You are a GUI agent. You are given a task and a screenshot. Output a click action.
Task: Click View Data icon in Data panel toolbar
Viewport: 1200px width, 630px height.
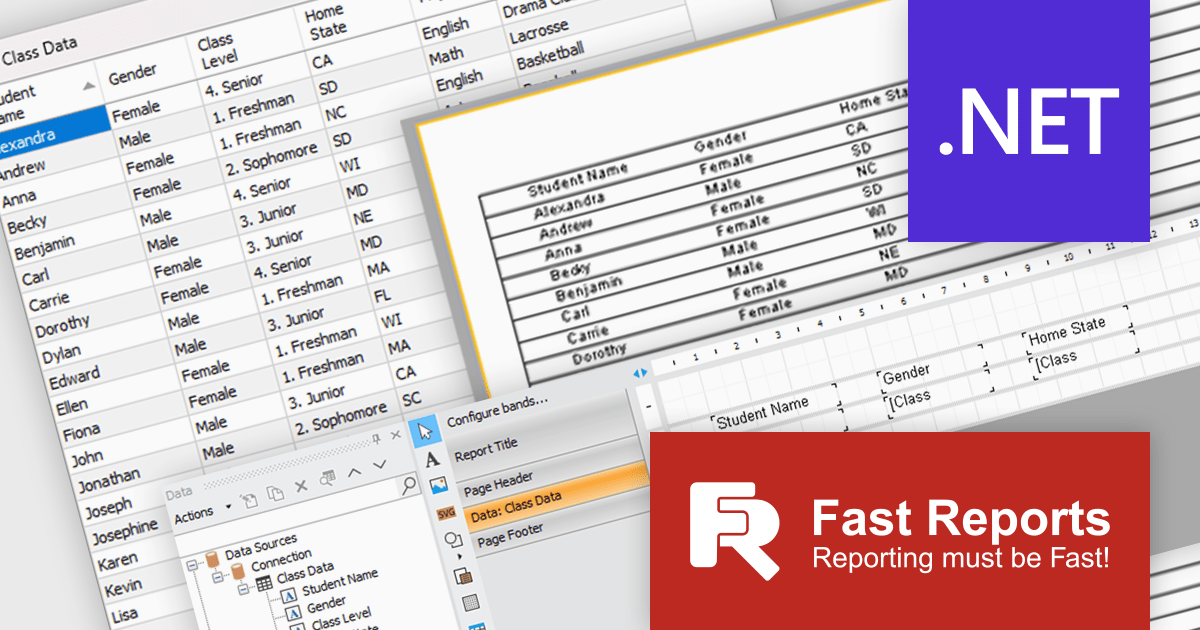[327, 479]
